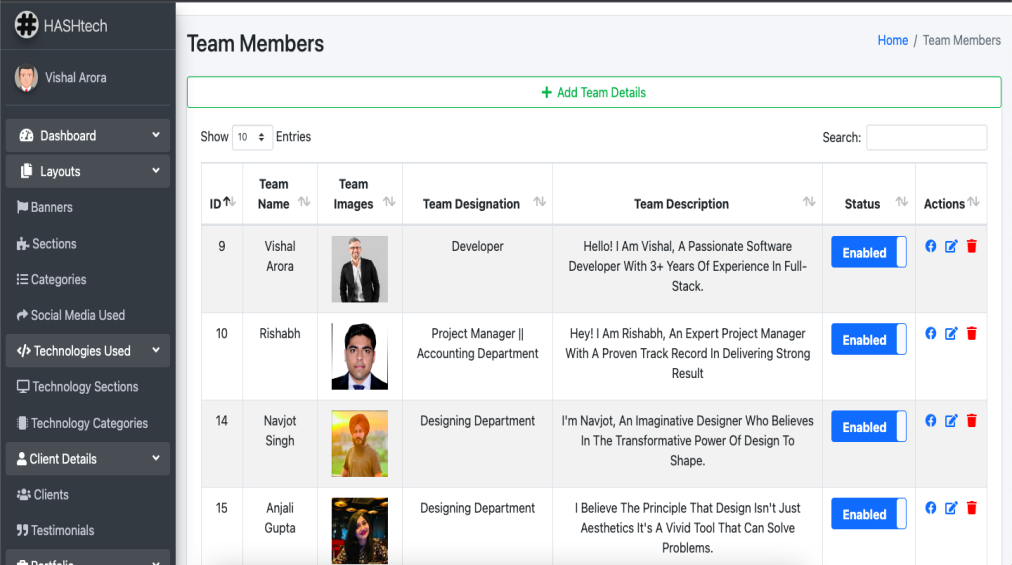Click the Add Team Details button
This screenshot has height=565, width=1012.
pos(594,92)
